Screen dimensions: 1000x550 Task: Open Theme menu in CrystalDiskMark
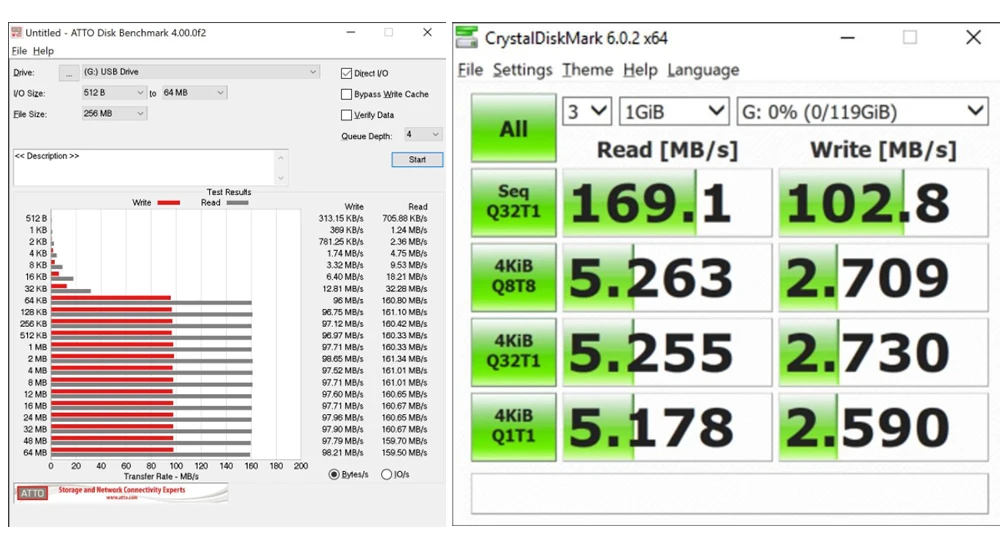[x=587, y=70]
